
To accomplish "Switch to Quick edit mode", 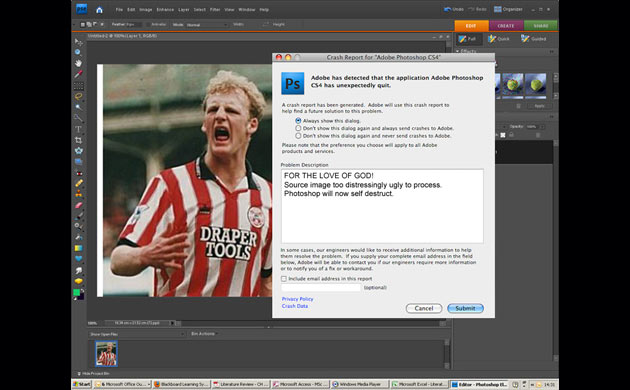I will coord(499,39).
